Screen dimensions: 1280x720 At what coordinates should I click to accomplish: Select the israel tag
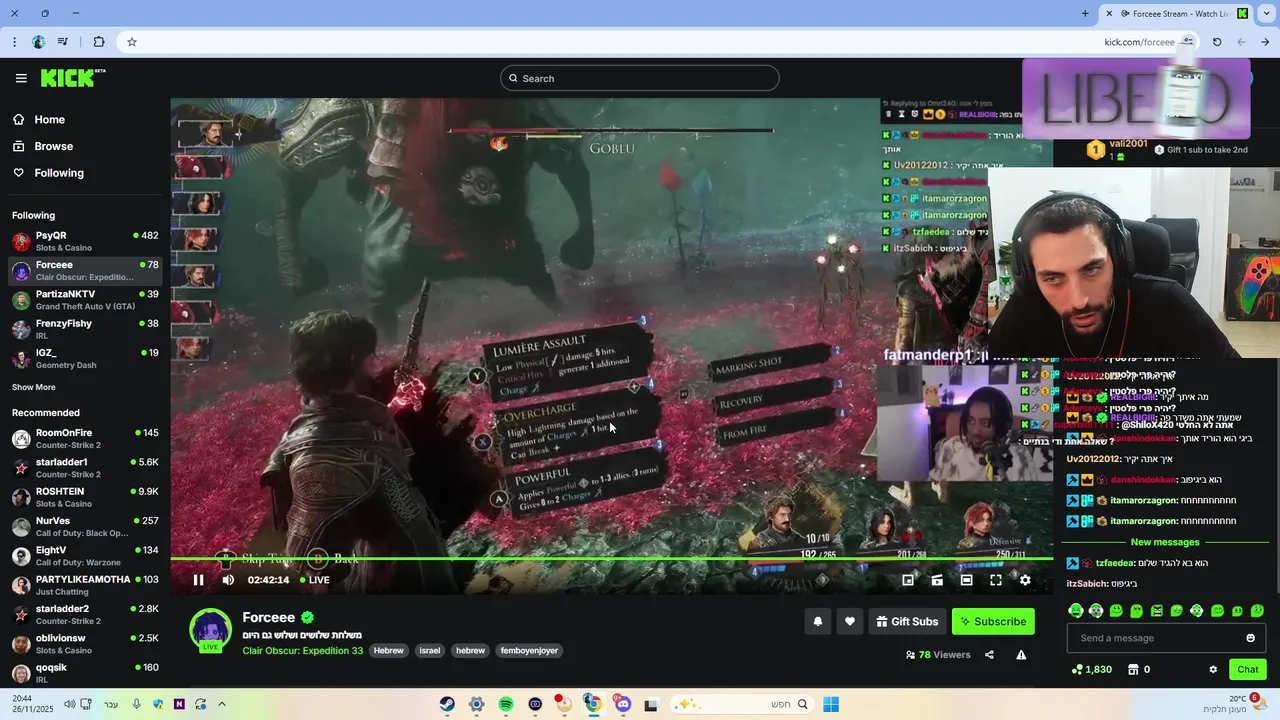[429, 650]
